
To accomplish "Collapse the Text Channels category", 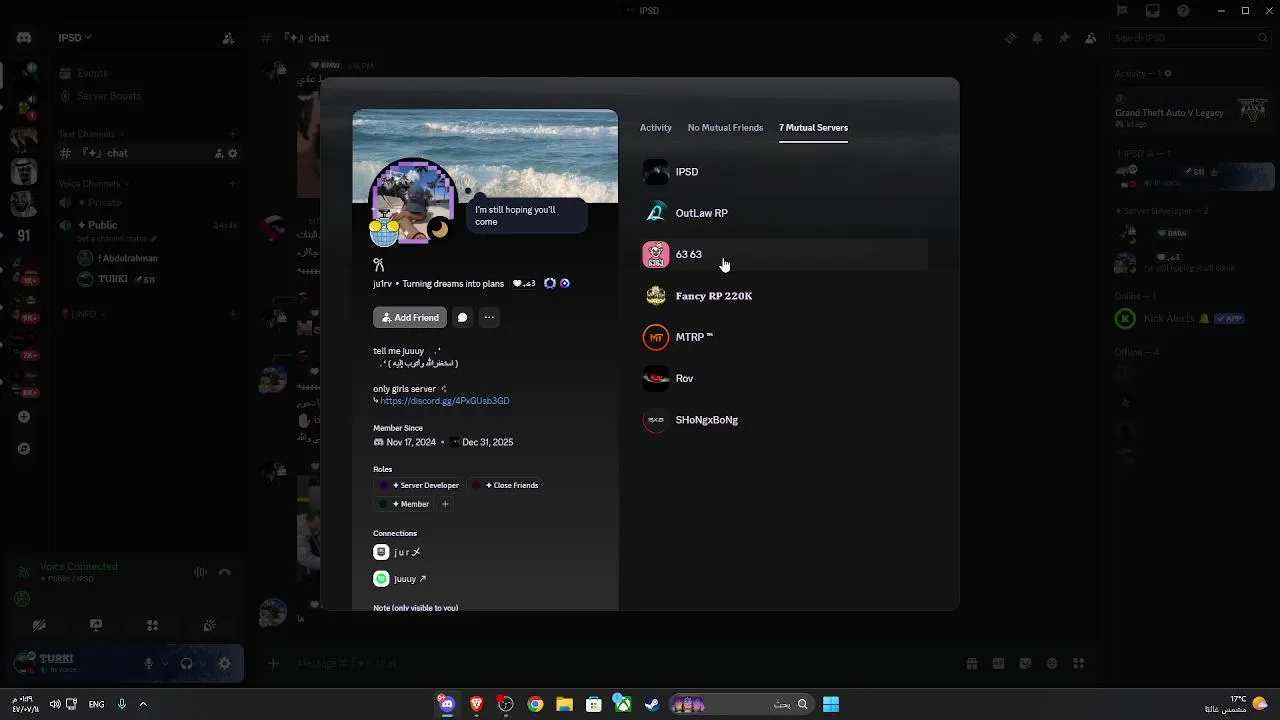I will [91, 134].
